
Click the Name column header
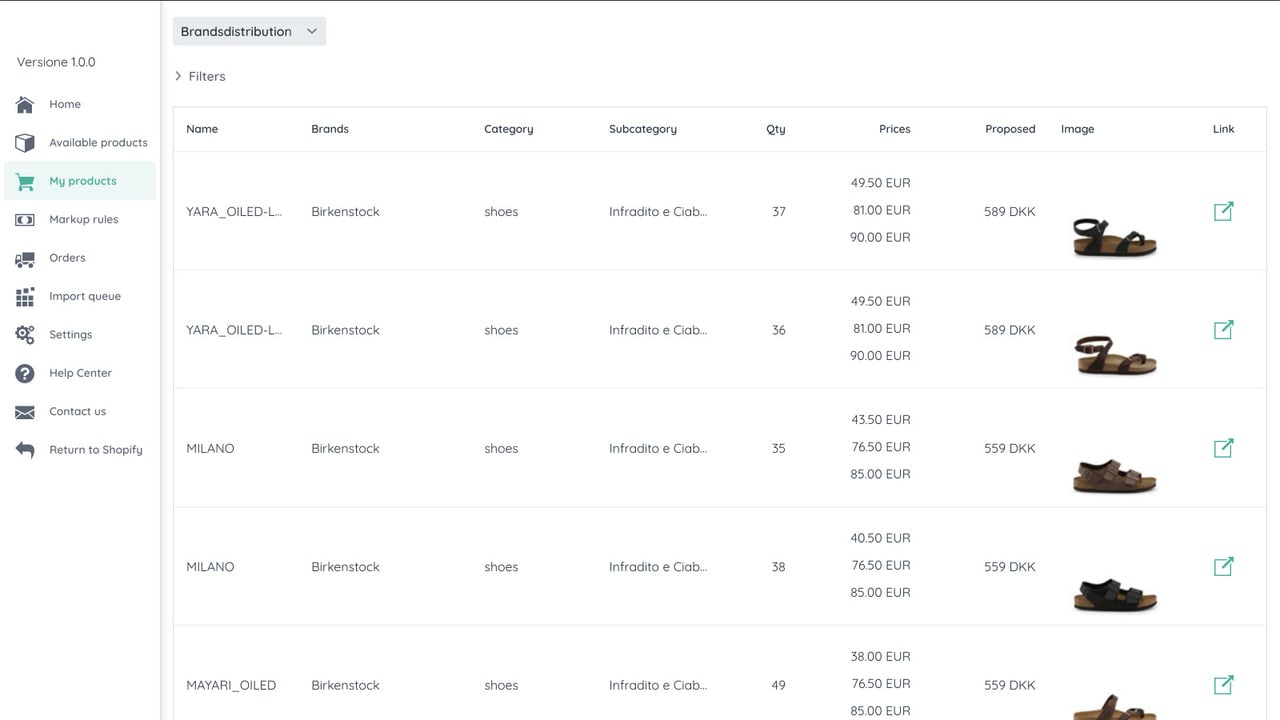click(x=202, y=129)
